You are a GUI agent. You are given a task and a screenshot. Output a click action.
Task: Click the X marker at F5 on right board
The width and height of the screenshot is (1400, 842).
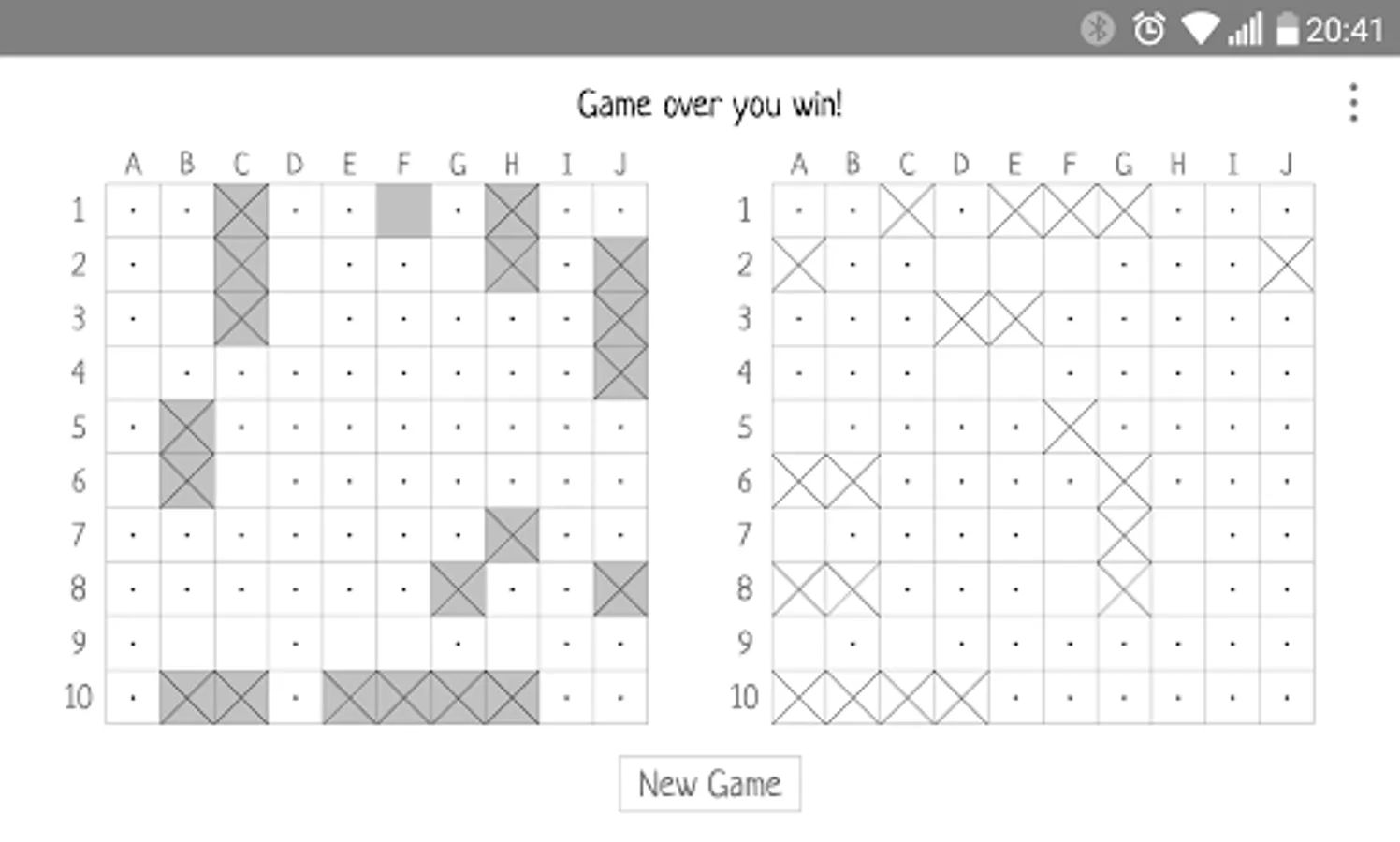tap(1070, 427)
